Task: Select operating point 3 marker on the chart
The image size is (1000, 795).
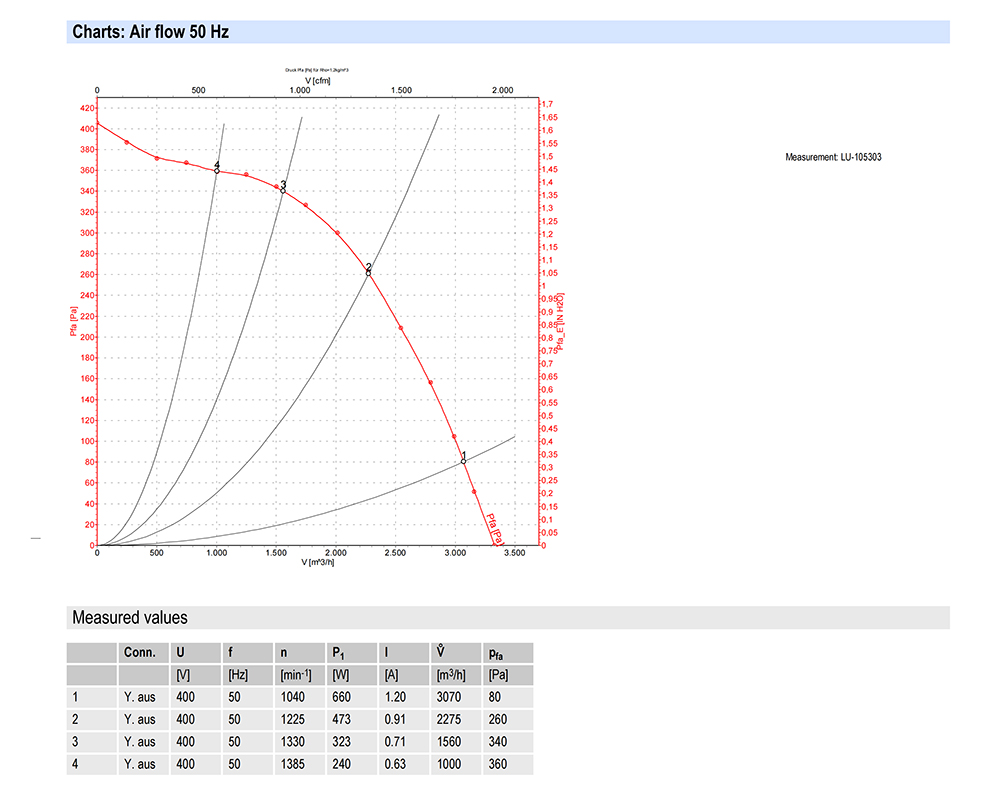Action: [282, 190]
